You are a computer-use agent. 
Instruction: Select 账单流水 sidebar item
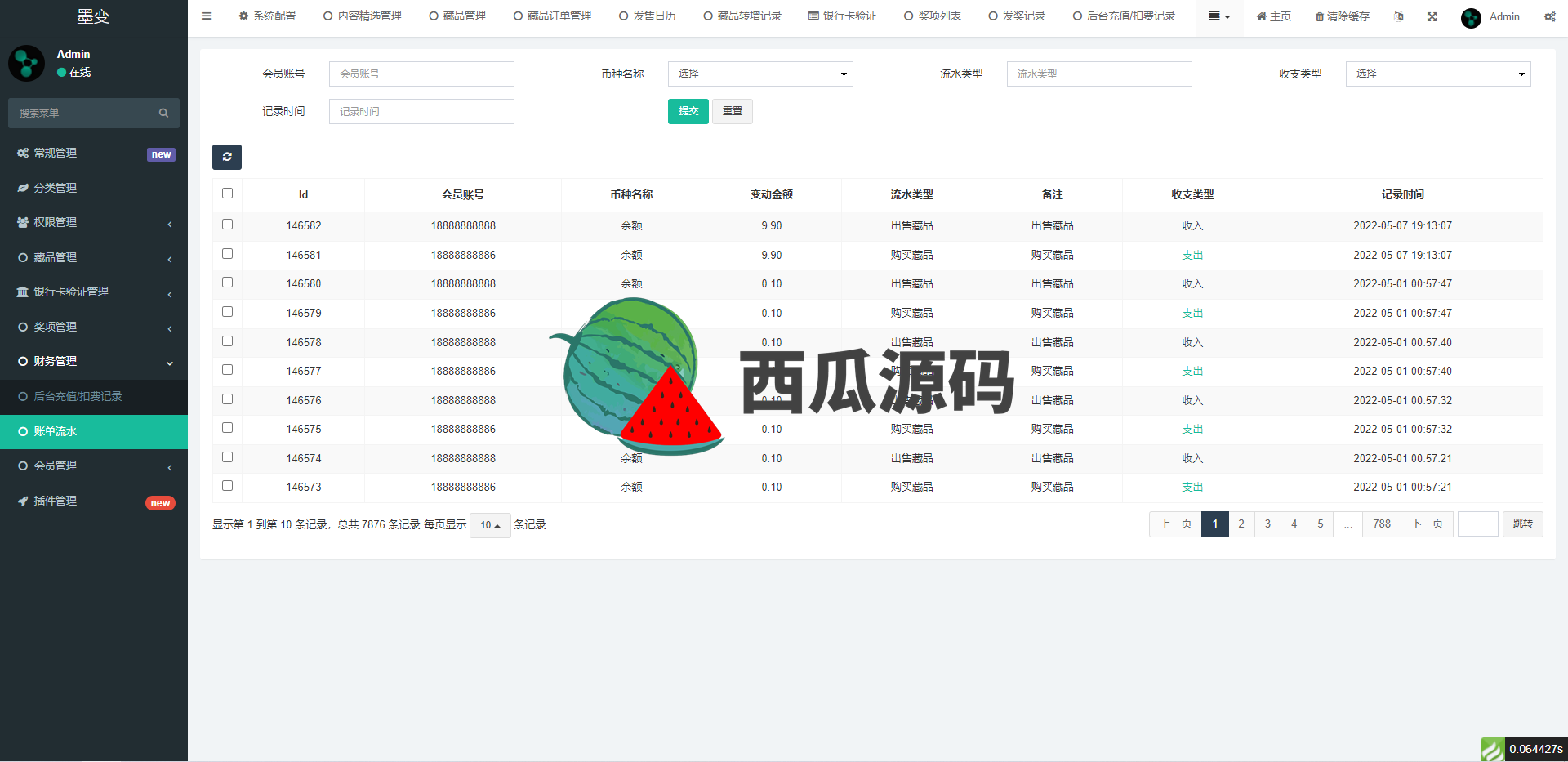[94, 431]
